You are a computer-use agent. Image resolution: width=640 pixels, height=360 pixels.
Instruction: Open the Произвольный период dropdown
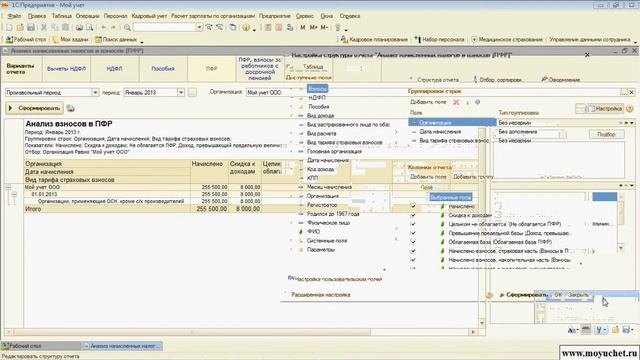95,93
